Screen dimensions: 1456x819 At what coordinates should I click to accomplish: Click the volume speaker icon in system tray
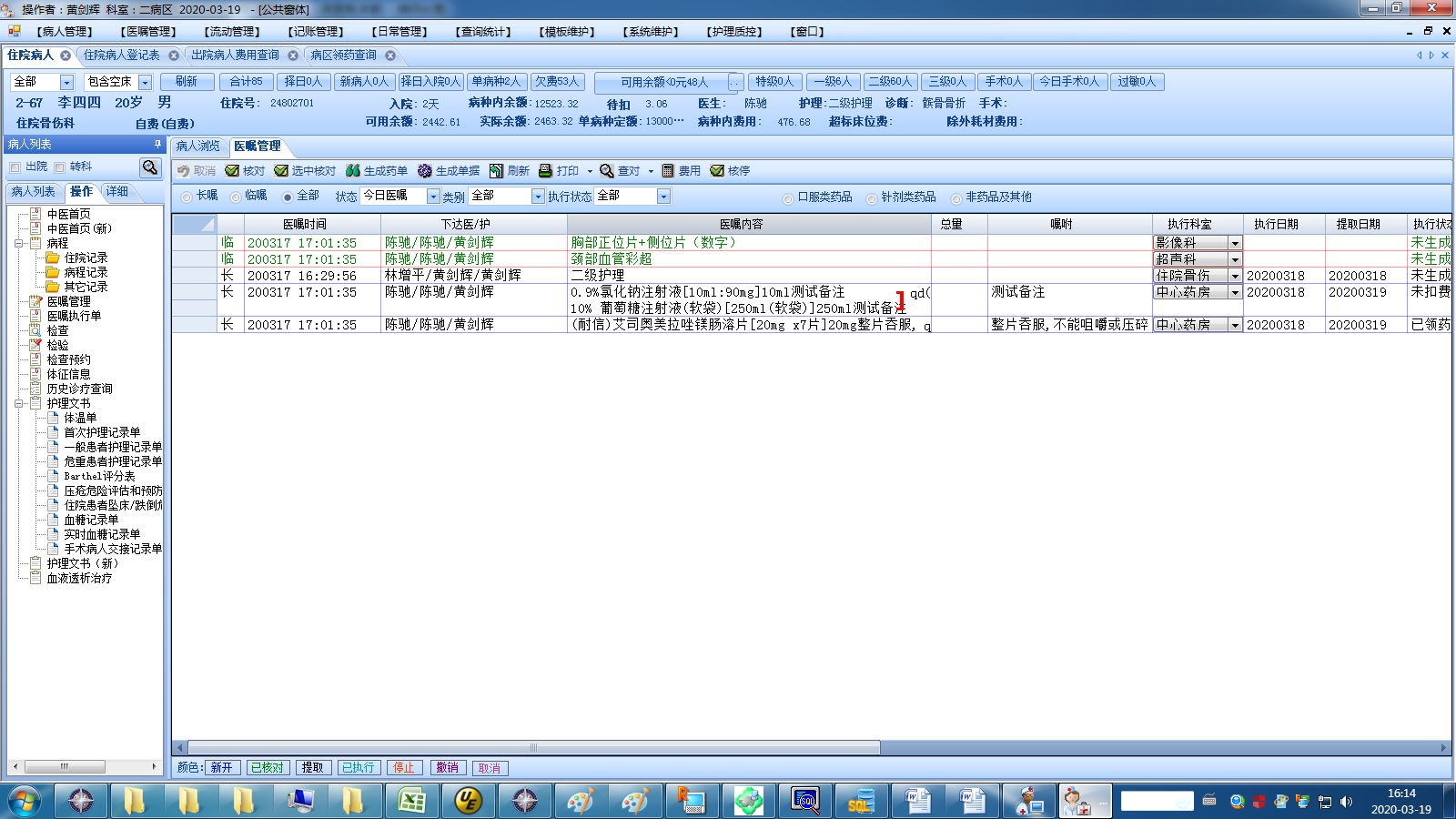coord(1346,802)
